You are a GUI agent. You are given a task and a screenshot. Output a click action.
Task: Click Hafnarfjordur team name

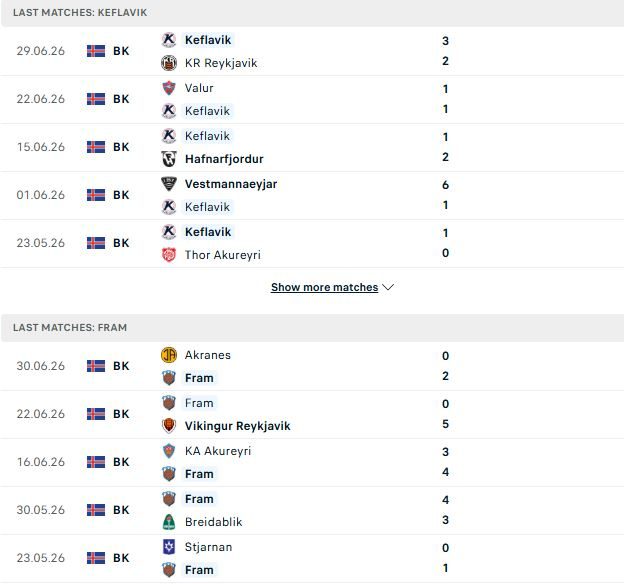pos(224,159)
